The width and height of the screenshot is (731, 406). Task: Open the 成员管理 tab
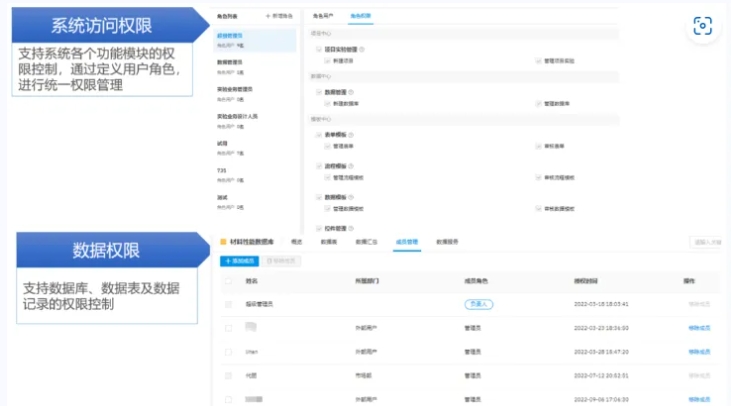click(406, 242)
